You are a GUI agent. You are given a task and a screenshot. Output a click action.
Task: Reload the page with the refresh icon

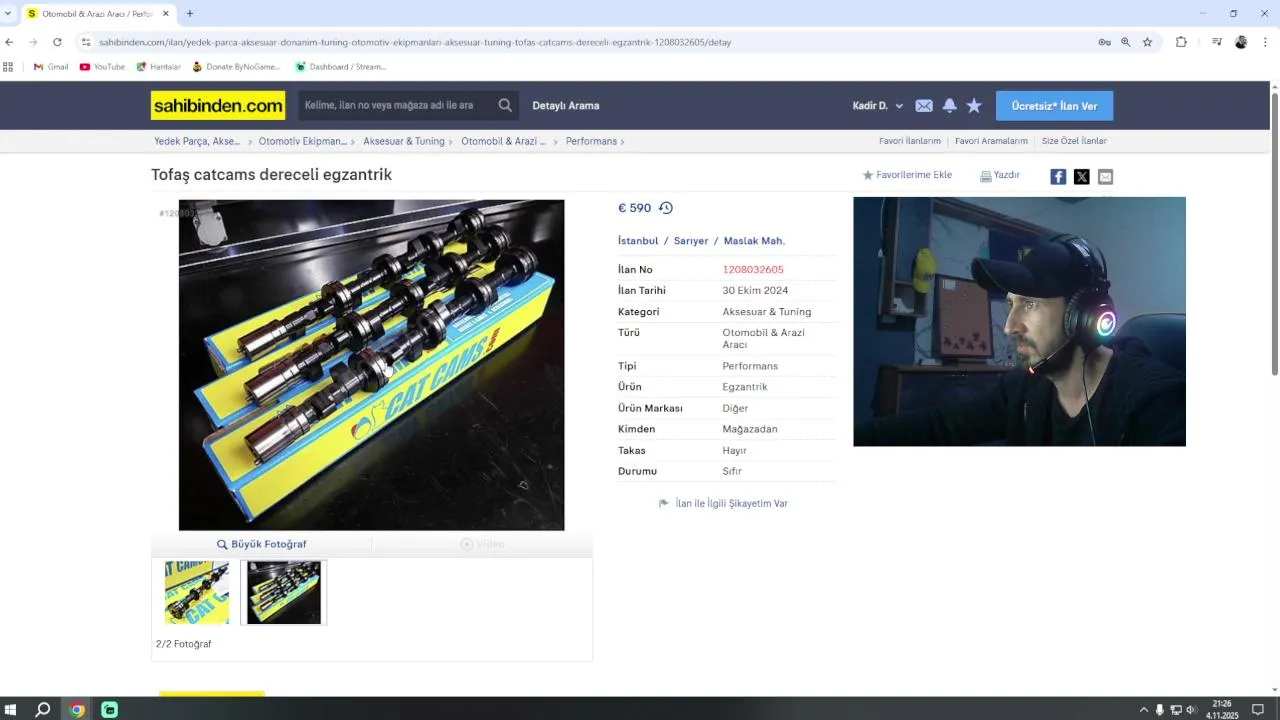point(57,42)
